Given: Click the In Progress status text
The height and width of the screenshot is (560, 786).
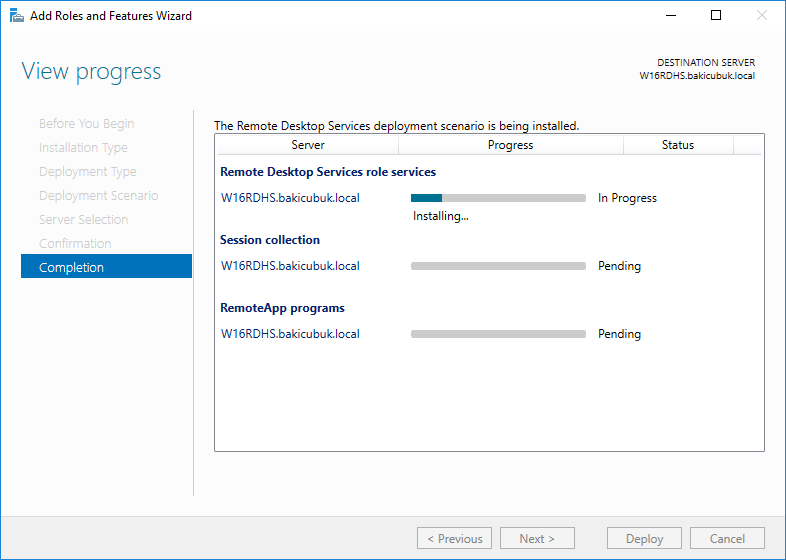Looking at the screenshot, I should (x=627, y=198).
